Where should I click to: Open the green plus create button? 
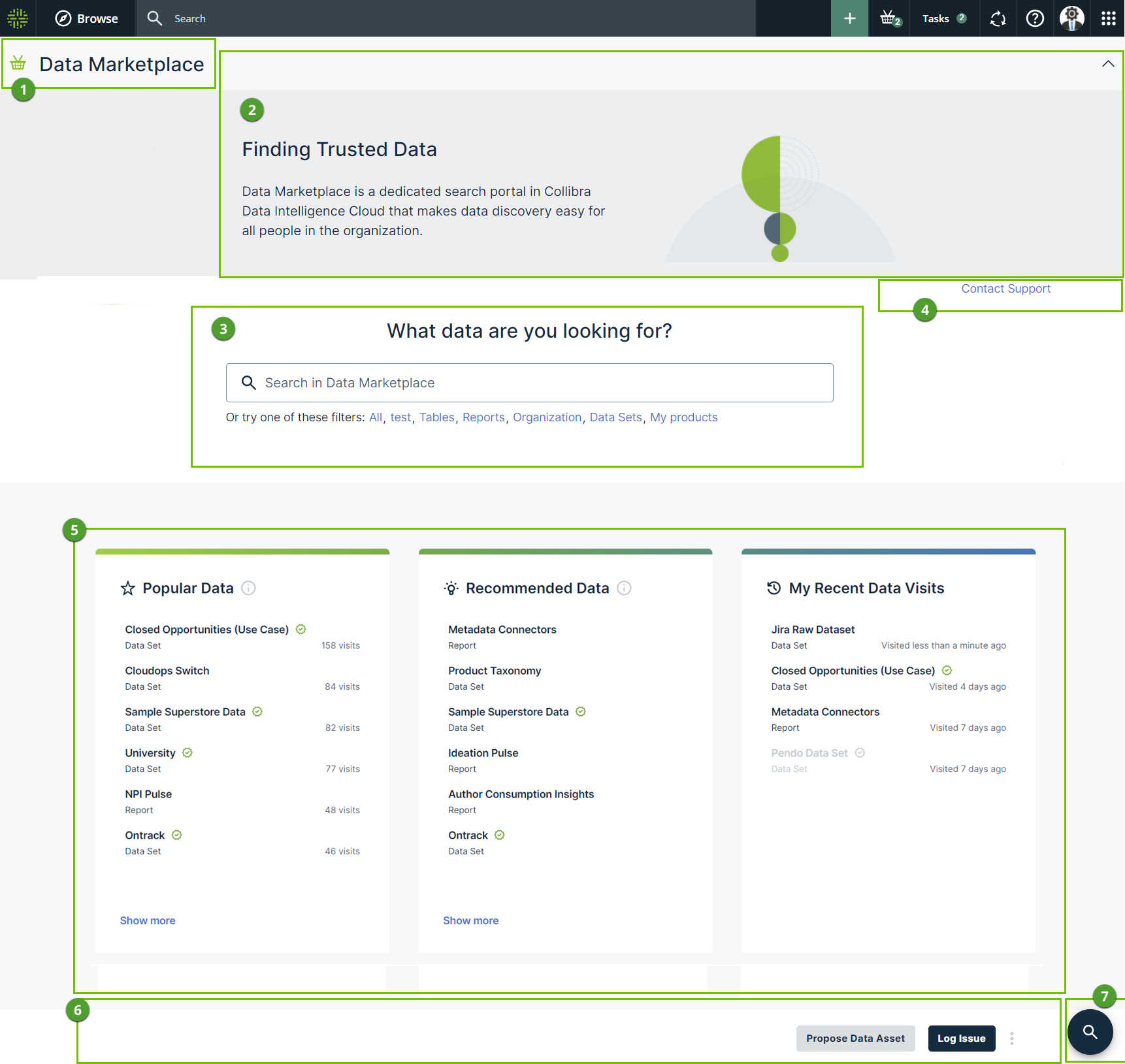point(849,18)
